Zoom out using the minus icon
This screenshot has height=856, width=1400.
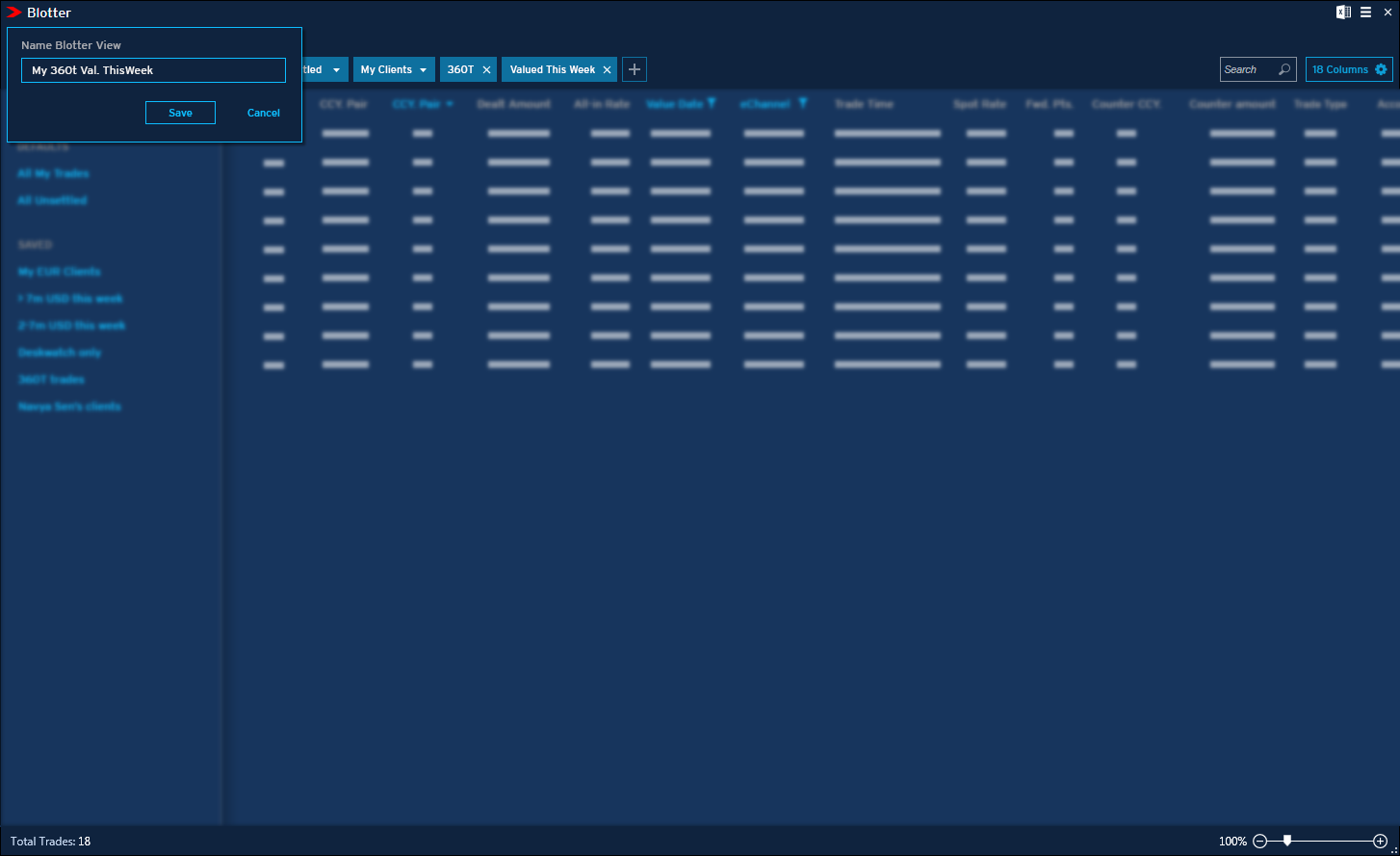[x=1259, y=842]
